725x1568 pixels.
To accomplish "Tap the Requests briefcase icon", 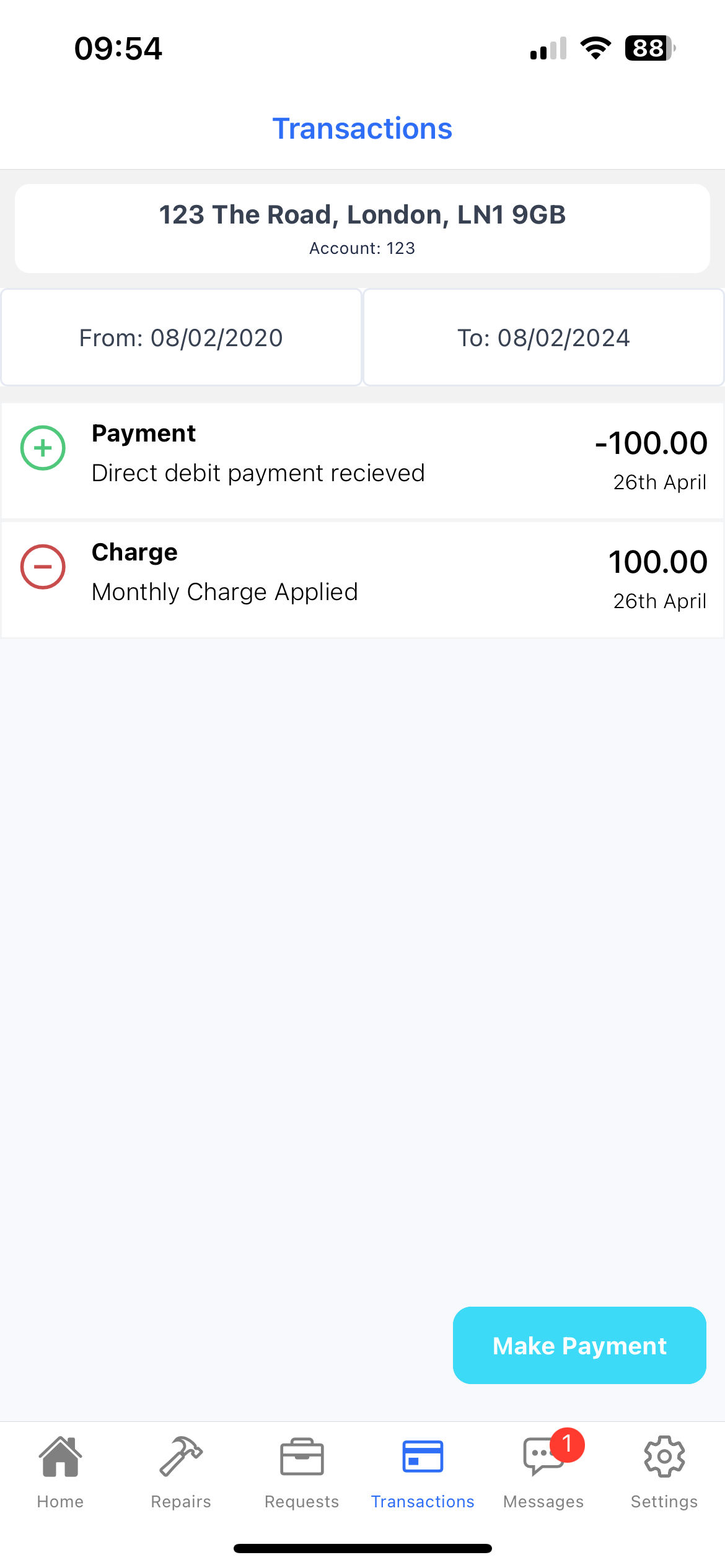I will point(302,1457).
